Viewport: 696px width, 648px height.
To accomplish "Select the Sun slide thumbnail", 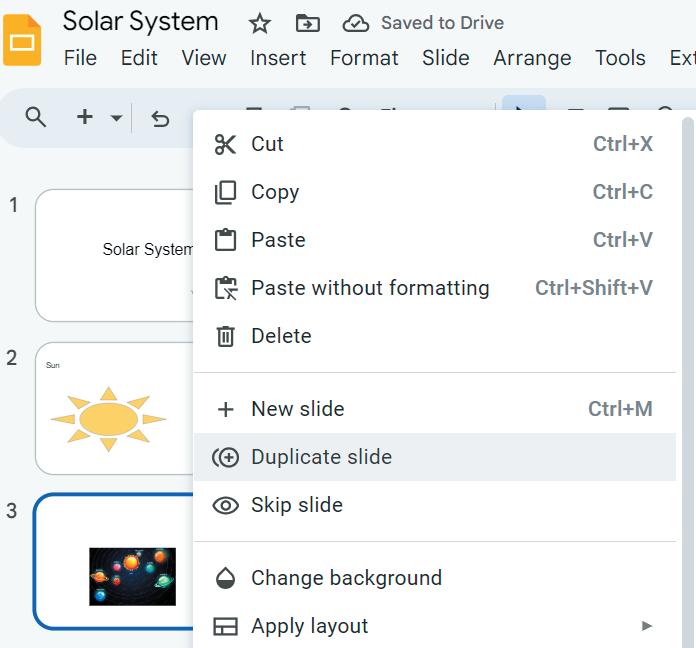I will pyautogui.click(x=113, y=408).
